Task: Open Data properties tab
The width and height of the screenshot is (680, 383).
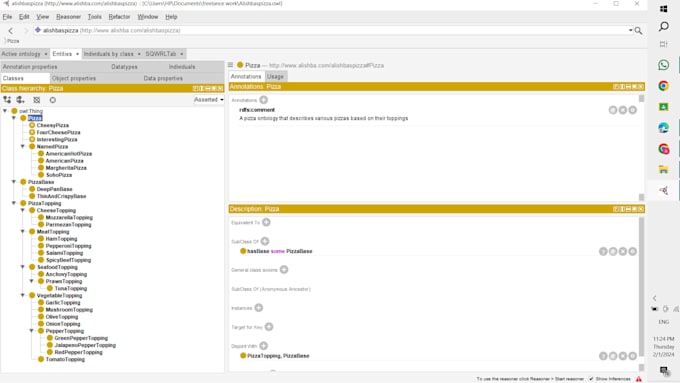Action: coord(163,79)
